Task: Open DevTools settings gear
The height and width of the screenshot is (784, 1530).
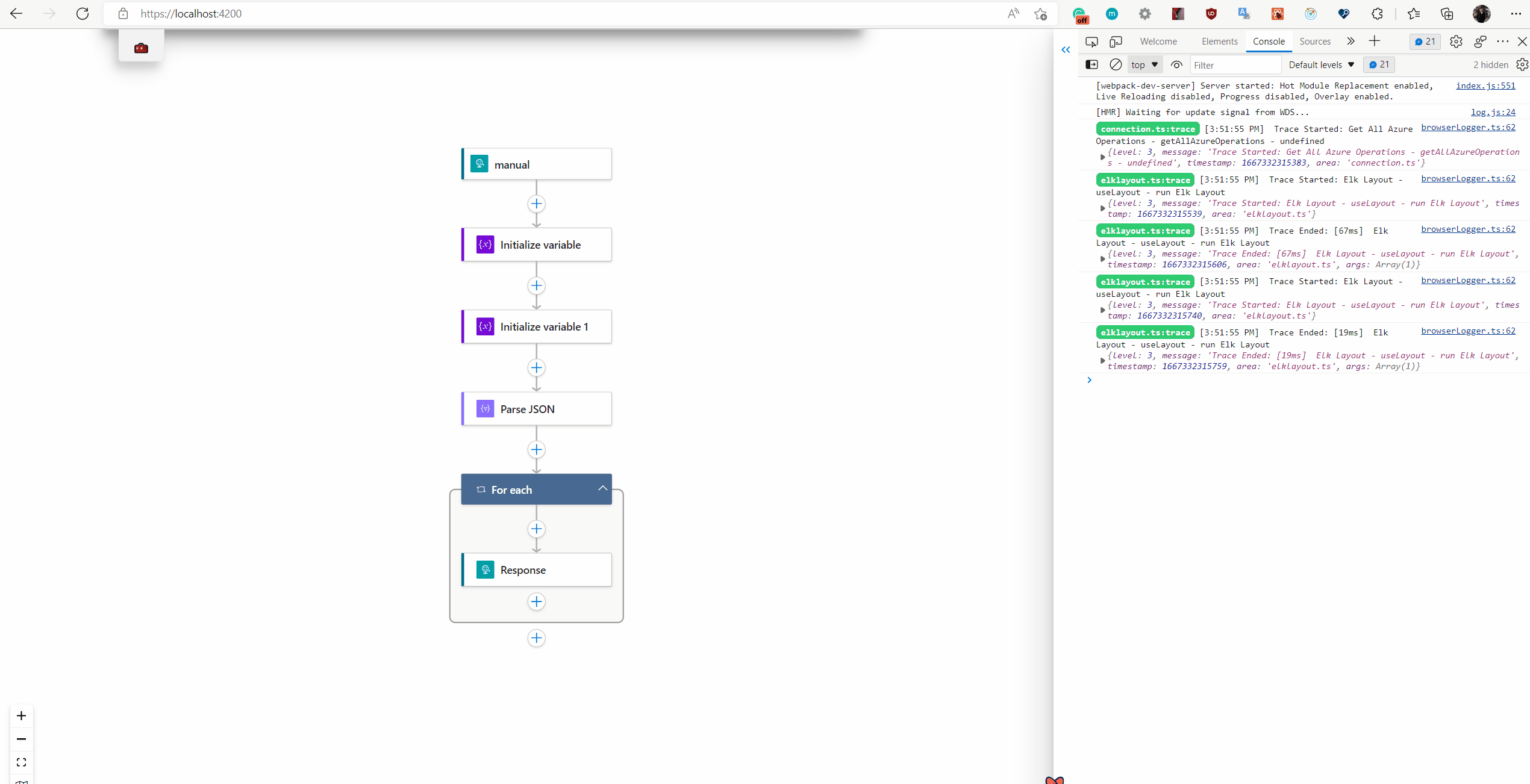Action: (1457, 41)
